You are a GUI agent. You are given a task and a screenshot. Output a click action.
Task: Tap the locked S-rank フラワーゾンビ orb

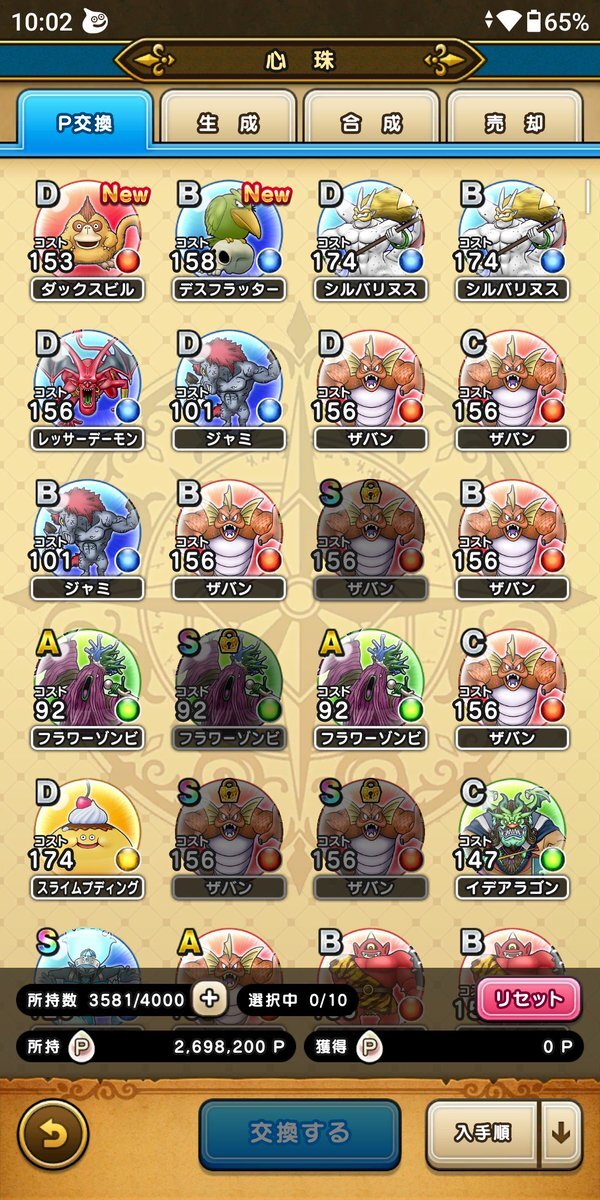tap(229, 690)
